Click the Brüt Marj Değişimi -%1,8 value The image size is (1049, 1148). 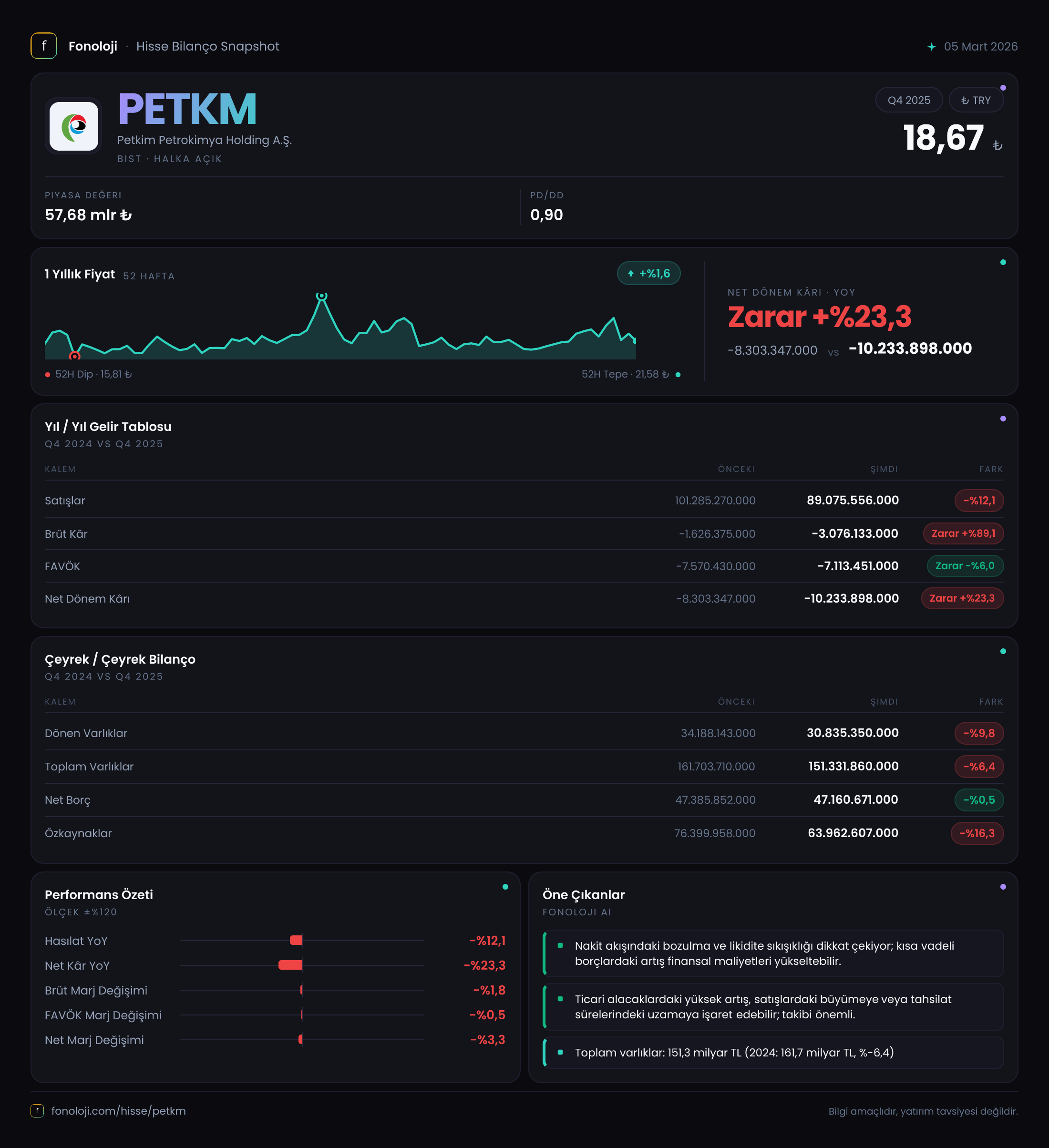click(489, 990)
